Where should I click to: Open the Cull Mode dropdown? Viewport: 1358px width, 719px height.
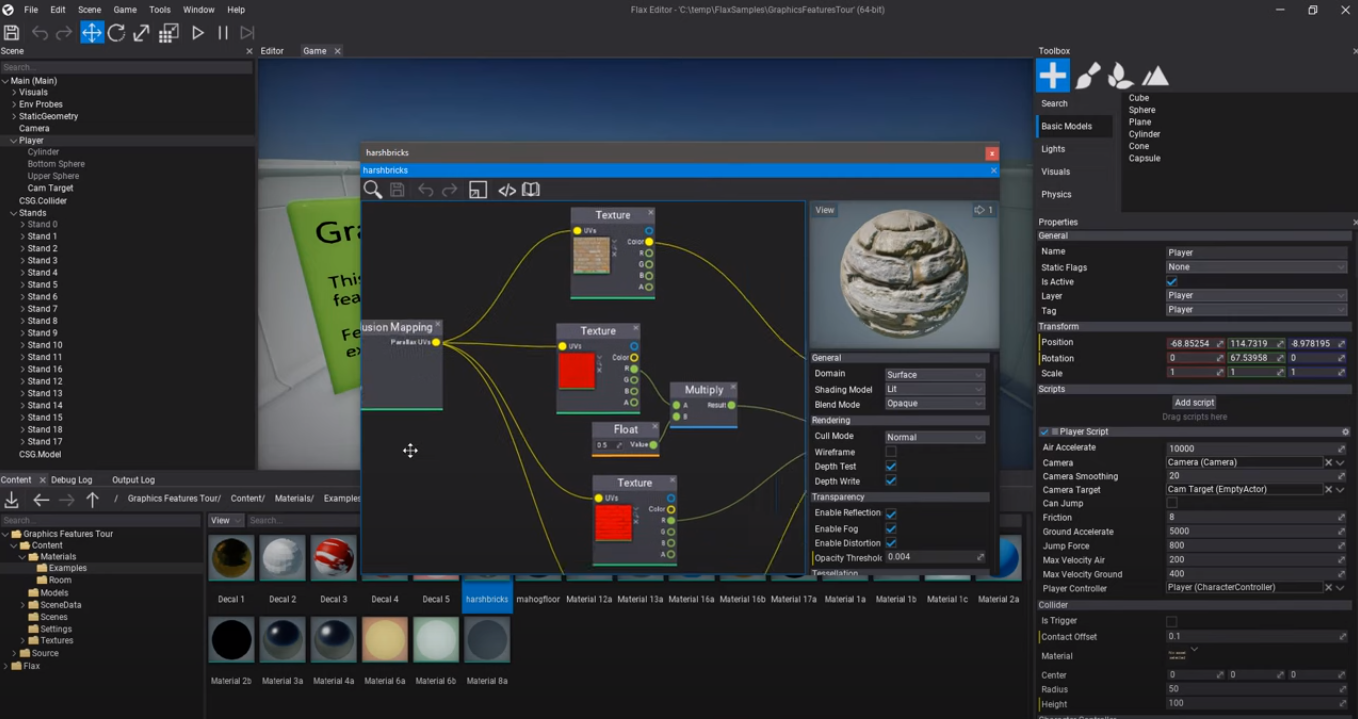[933, 436]
